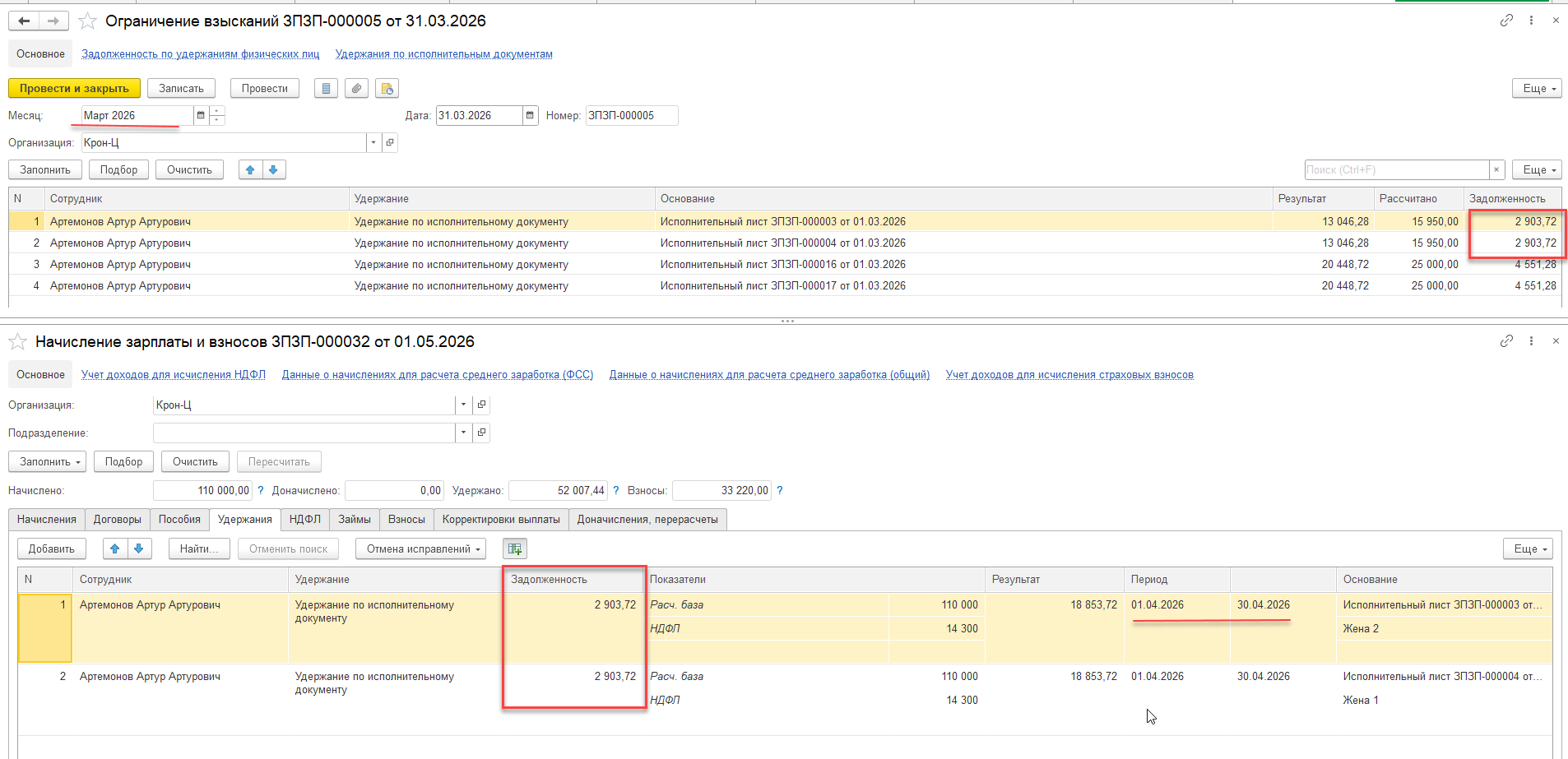Click into the Поиск (Ctrl+F) search field
The image size is (1568, 759).
pos(1396,170)
